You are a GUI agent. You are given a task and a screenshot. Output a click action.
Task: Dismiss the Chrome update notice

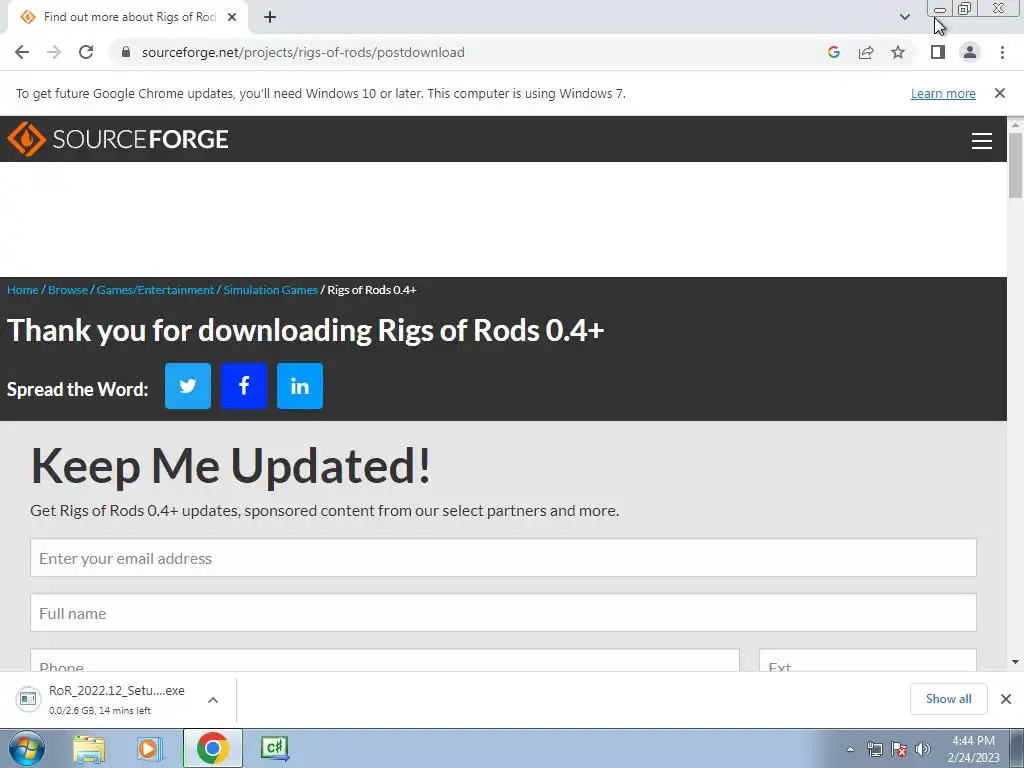coord(1000,93)
